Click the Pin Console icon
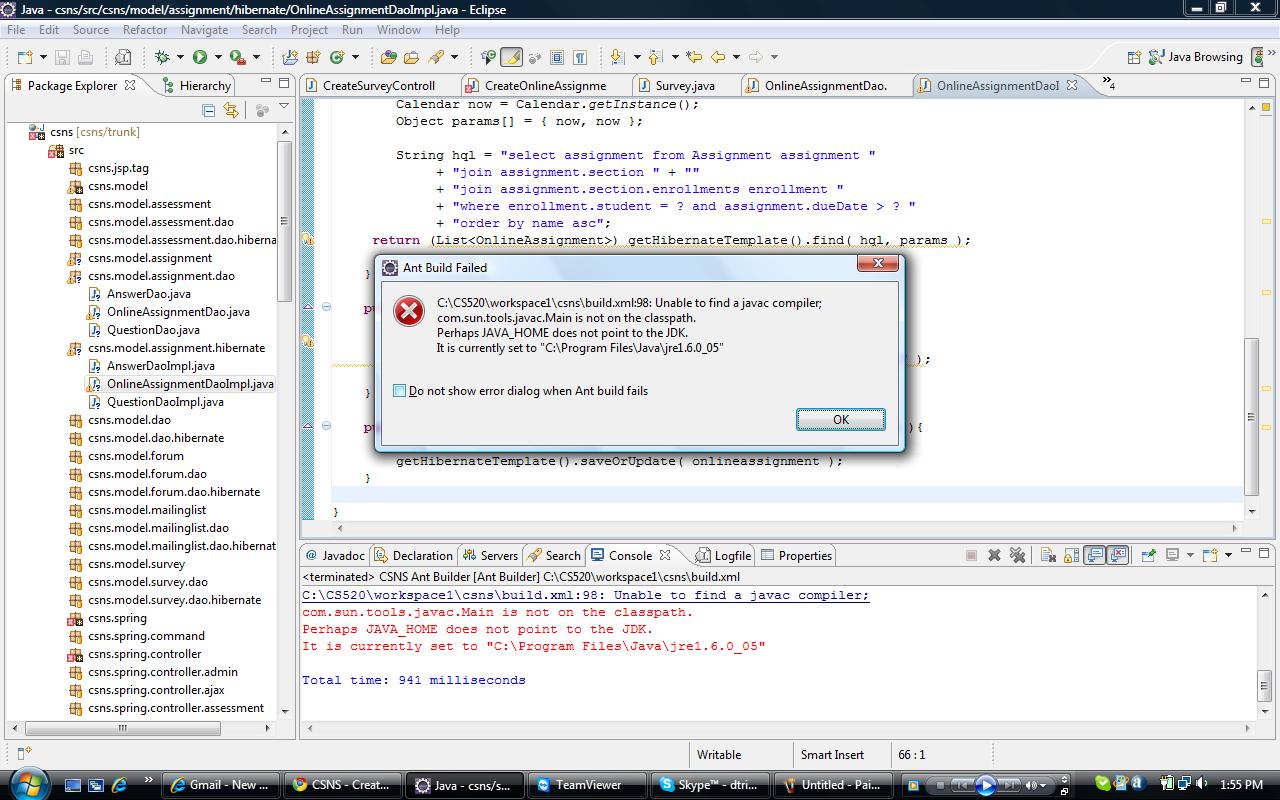 (x=1148, y=555)
